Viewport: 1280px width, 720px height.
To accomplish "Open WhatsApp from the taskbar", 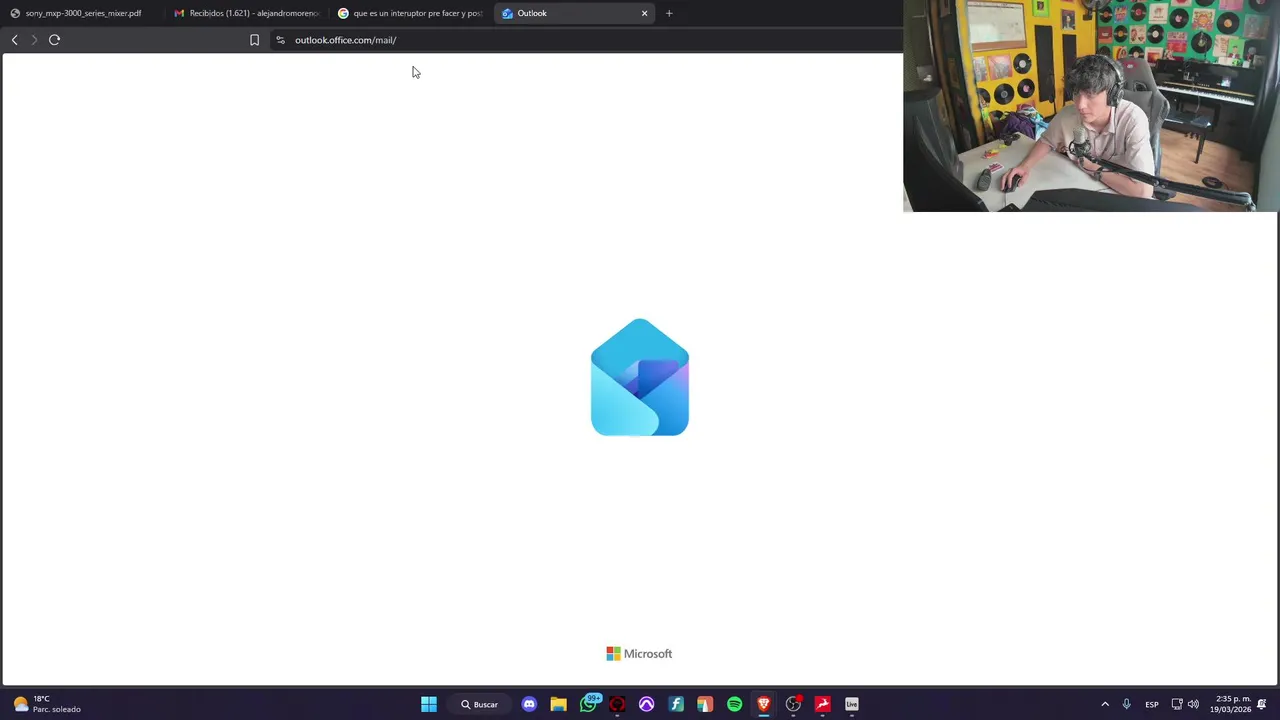I will pyautogui.click(x=588, y=704).
